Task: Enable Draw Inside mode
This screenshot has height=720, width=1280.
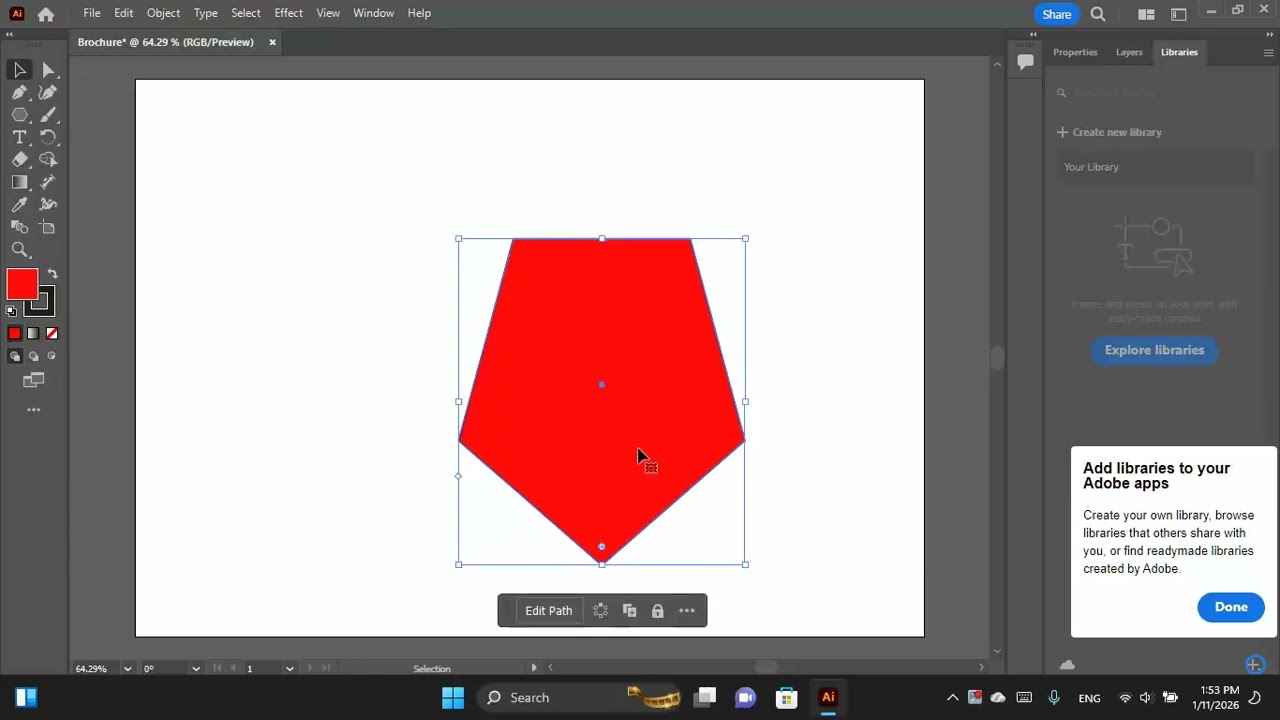Action: (51, 356)
